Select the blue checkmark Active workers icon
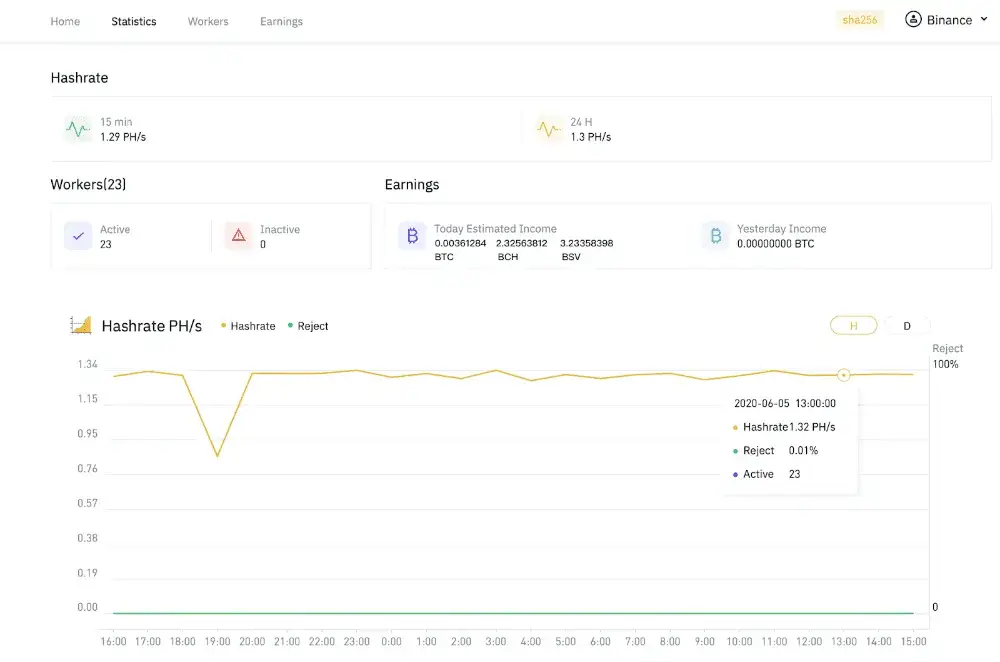The height and width of the screenshot is (662, 1000). tap(78, 235)
